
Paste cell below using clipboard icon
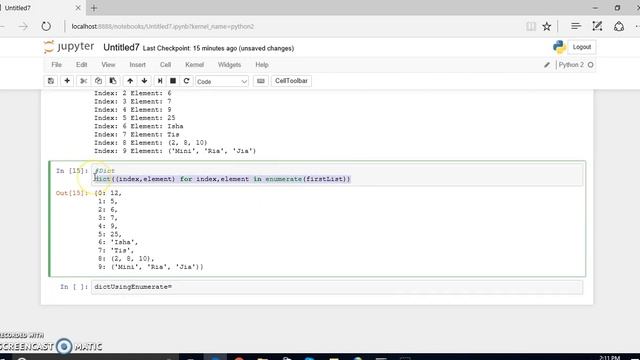point(113,81)
